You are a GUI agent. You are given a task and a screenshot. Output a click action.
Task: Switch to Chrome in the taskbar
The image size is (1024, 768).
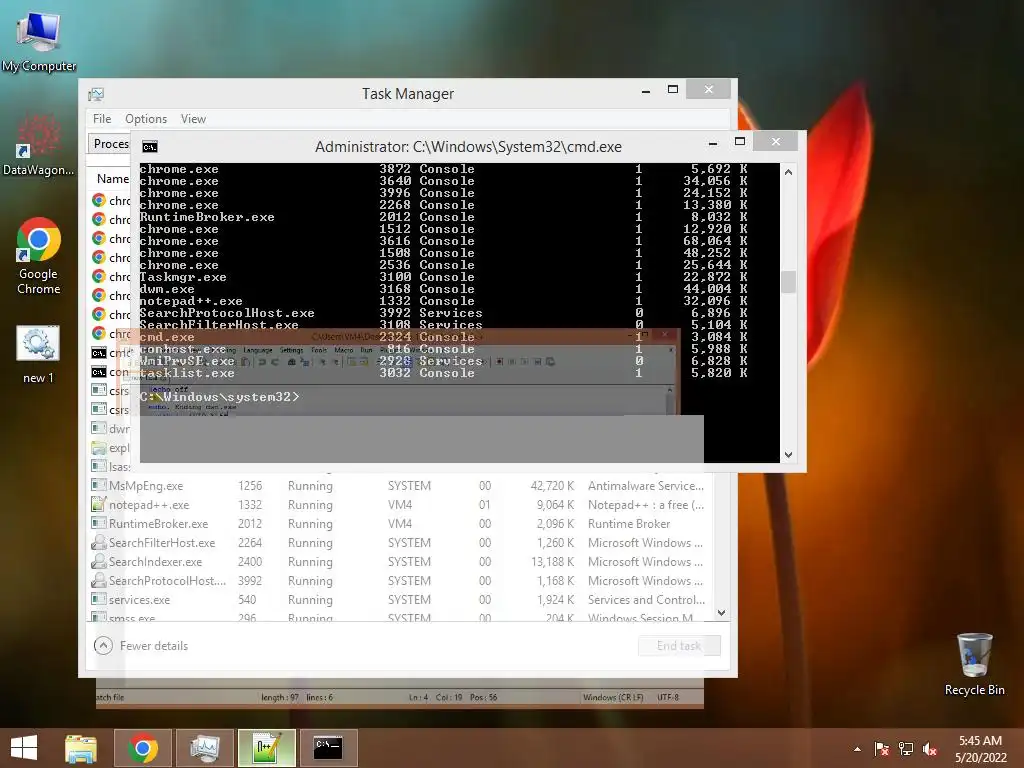(x=143, y=748)
